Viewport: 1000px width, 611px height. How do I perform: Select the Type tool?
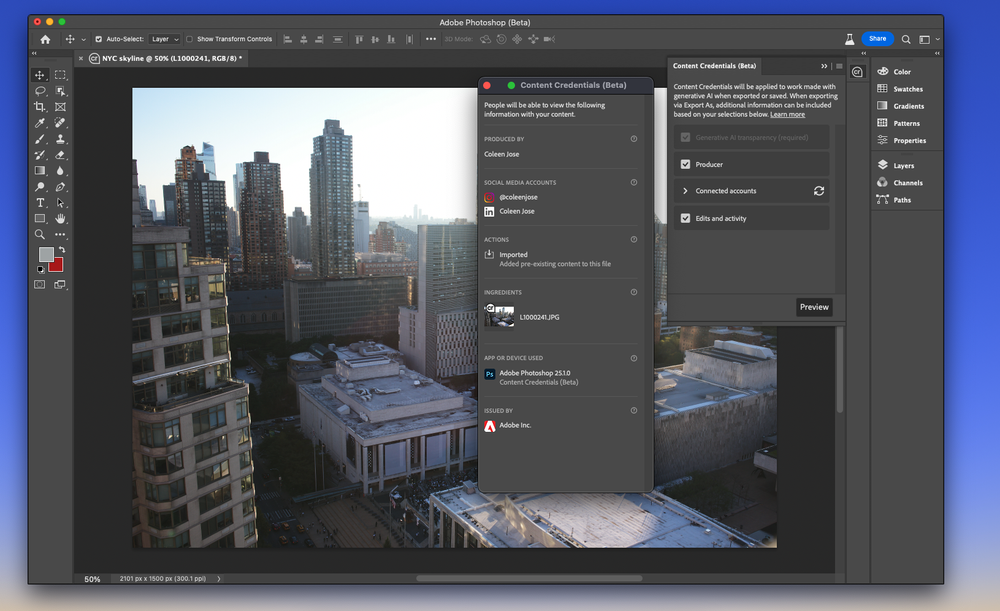[40, 203]
